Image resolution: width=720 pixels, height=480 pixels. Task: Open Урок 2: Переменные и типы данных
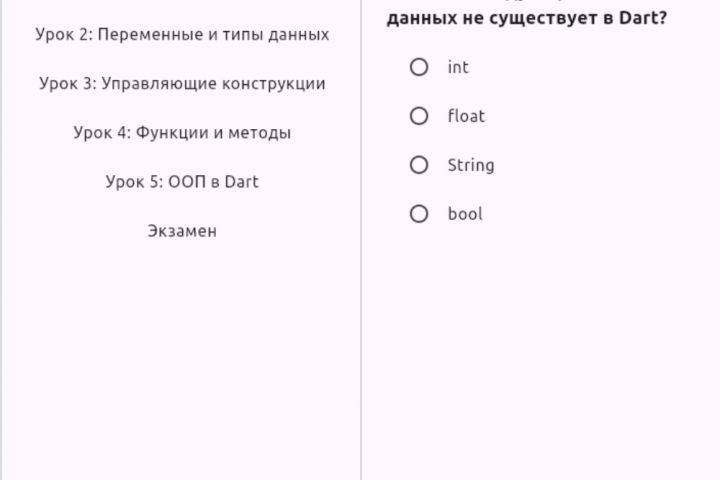182,35
